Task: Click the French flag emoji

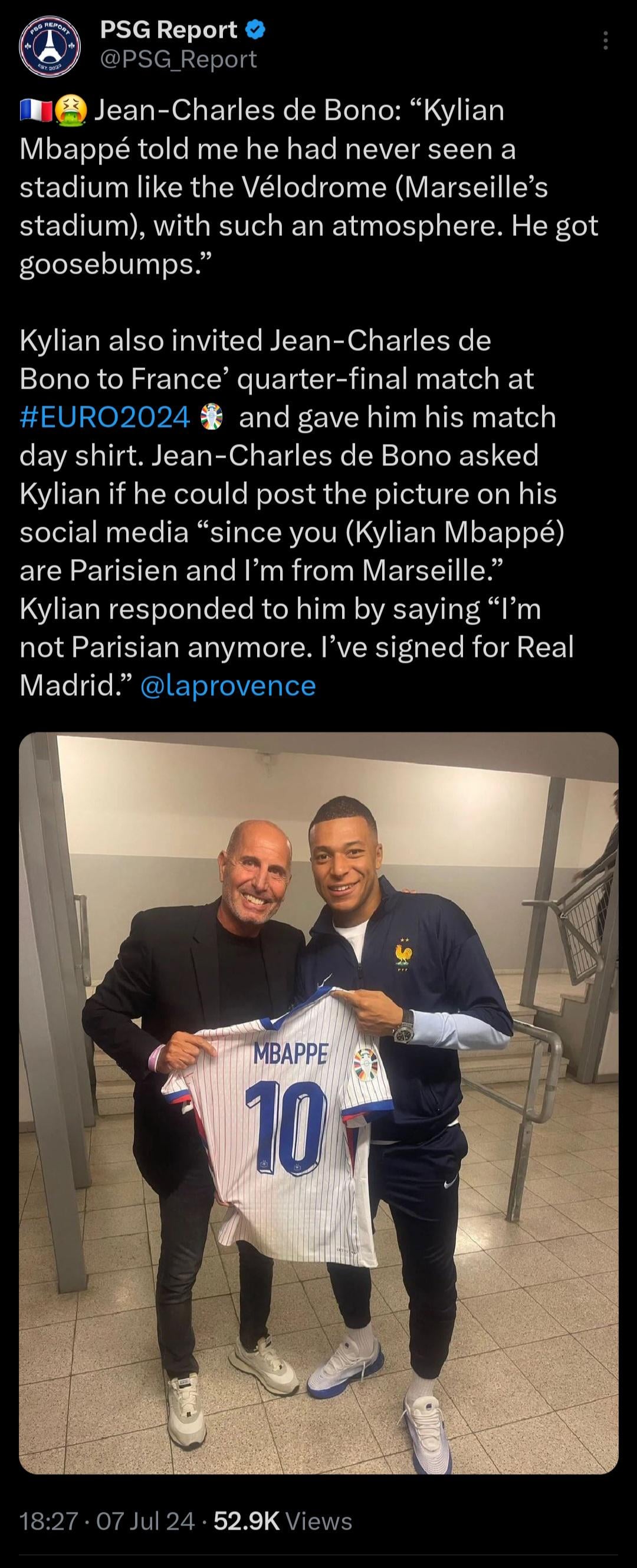Action: click(35, 111)
